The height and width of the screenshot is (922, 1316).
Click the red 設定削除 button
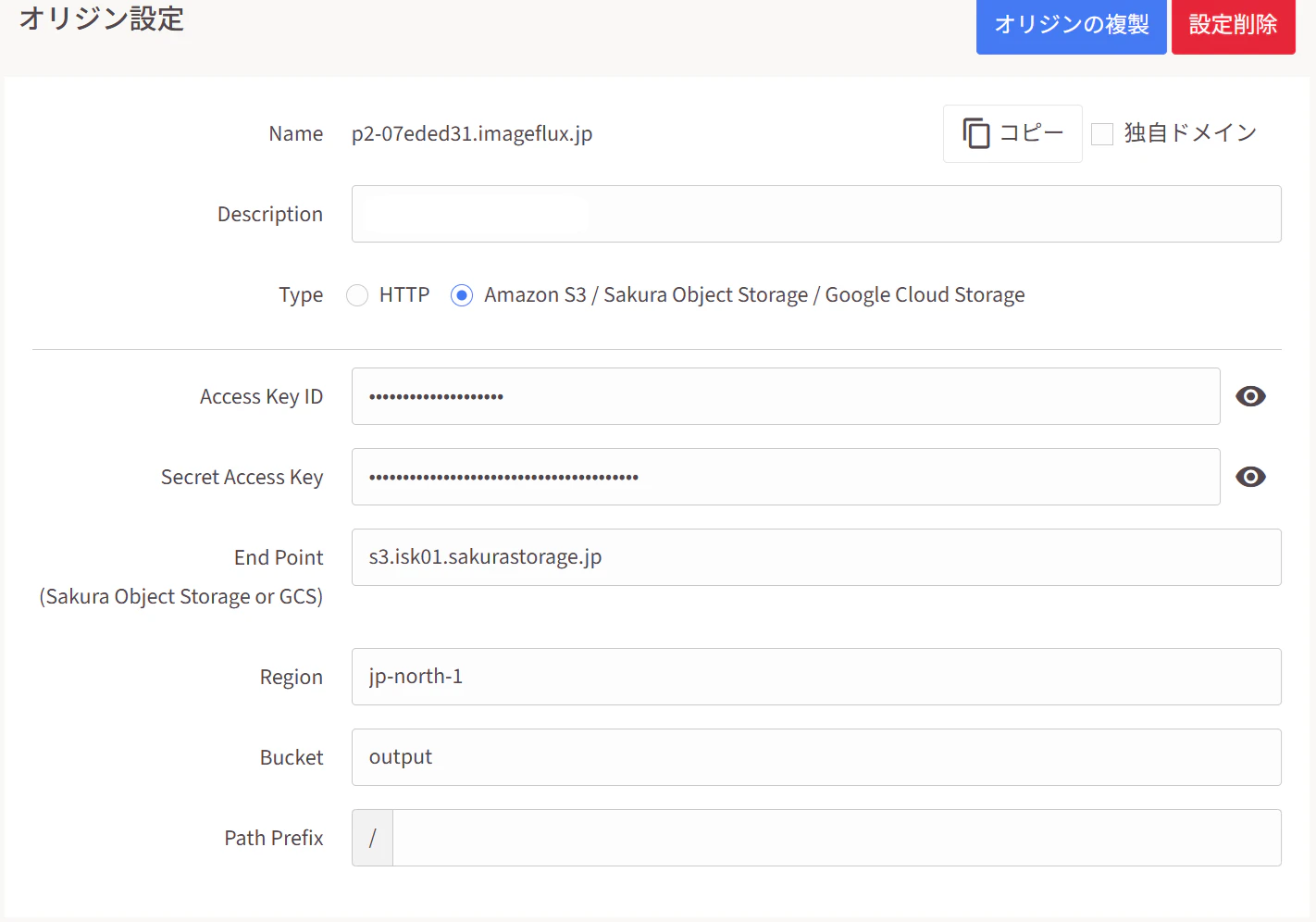click(x=1233, y=25)
